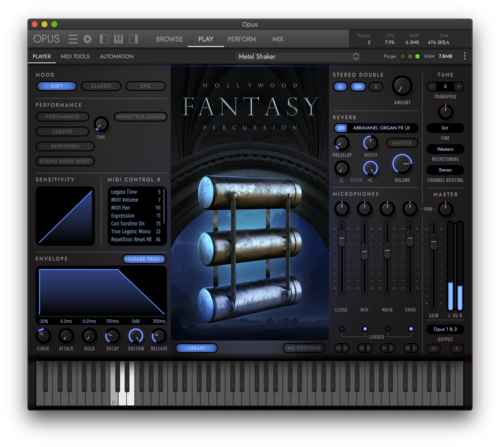Click the envelope Curve knob
Viewport: 500px width, 447px height.
(x=43, y=336)
